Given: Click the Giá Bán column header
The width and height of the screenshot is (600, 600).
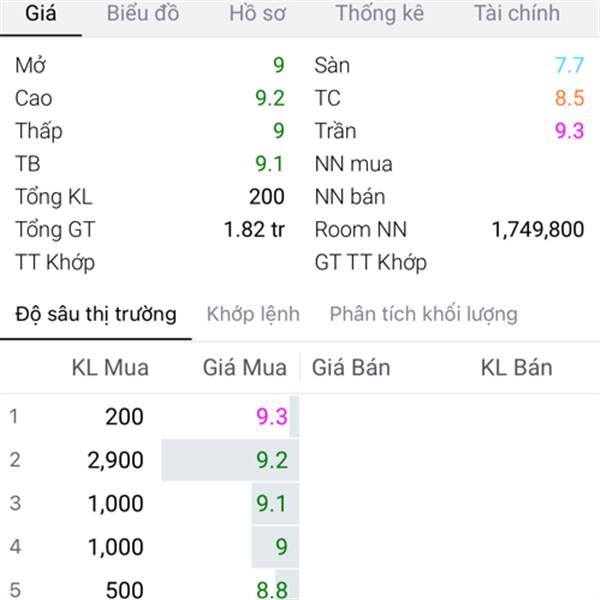Looking at the screenshot, I should [351, 368].
